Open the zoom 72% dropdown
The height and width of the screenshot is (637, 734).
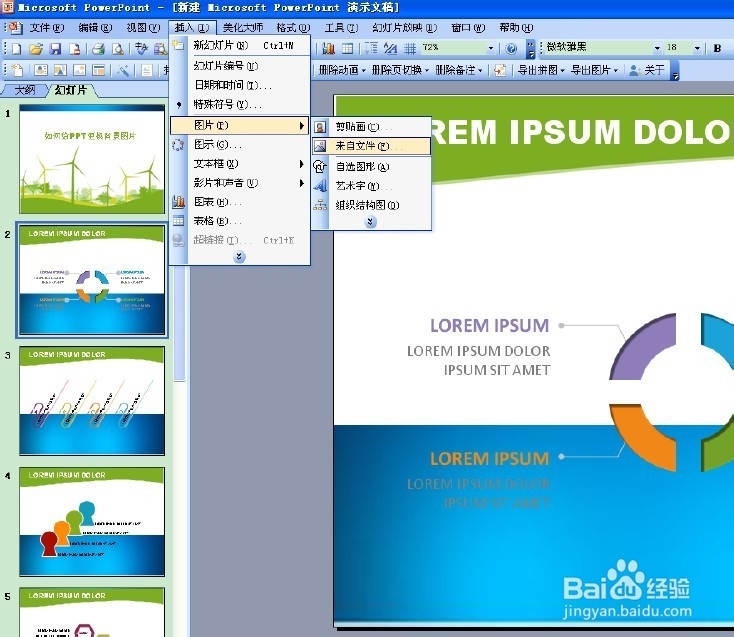click(491, 48)
